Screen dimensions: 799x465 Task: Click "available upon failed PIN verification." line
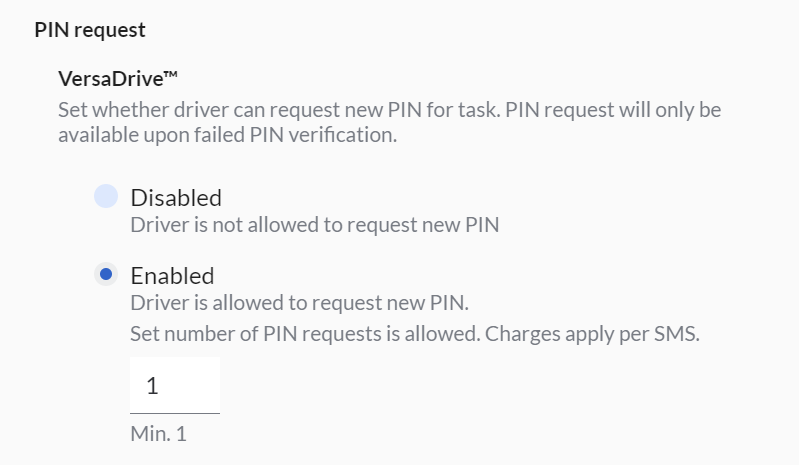(228, 136)
